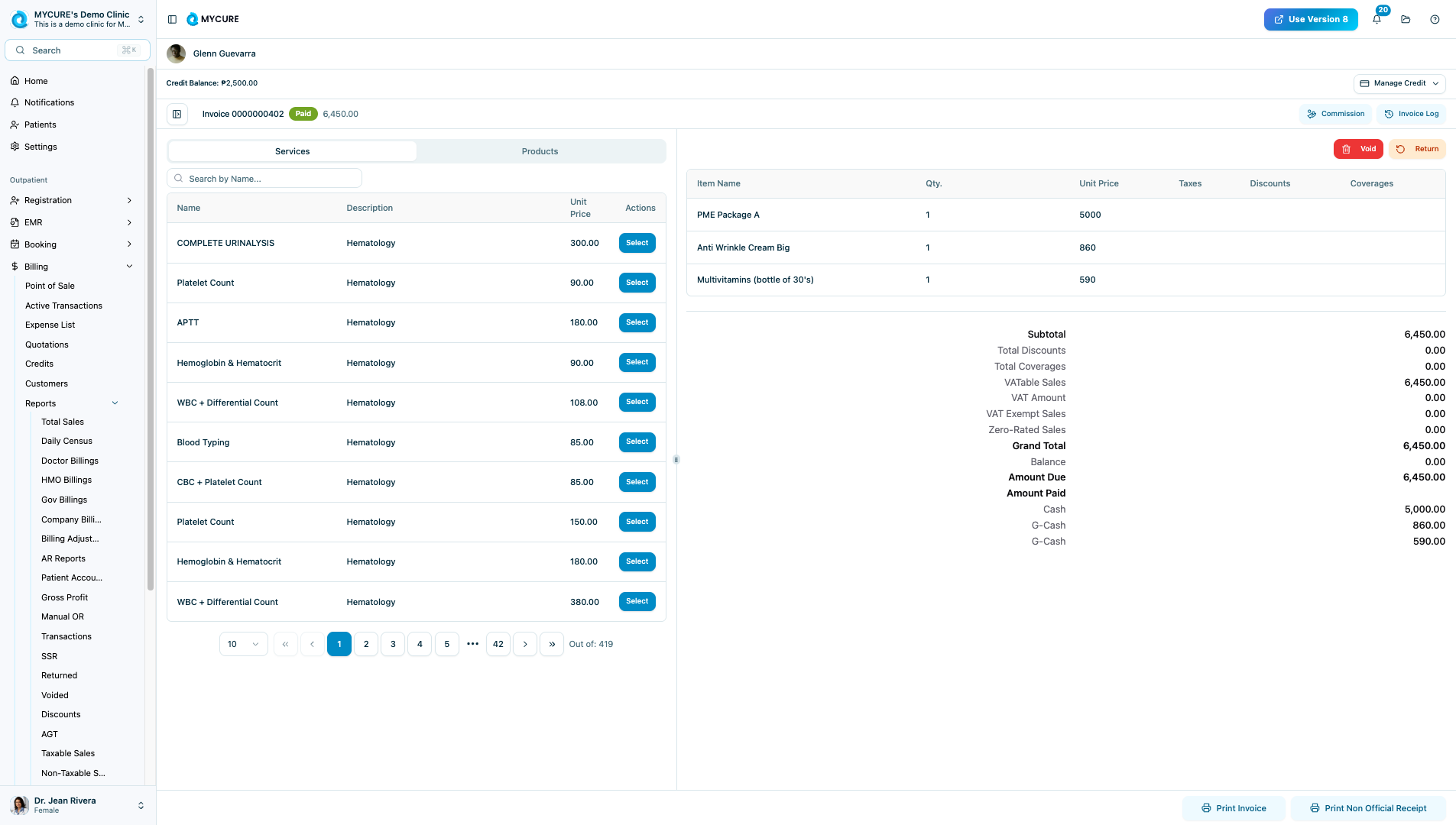Image resolution: width=1456 pixels, height=825 pixels.
Task: Open the rows-per-page dropdown showing 10
Action: (x=243, y=644)
